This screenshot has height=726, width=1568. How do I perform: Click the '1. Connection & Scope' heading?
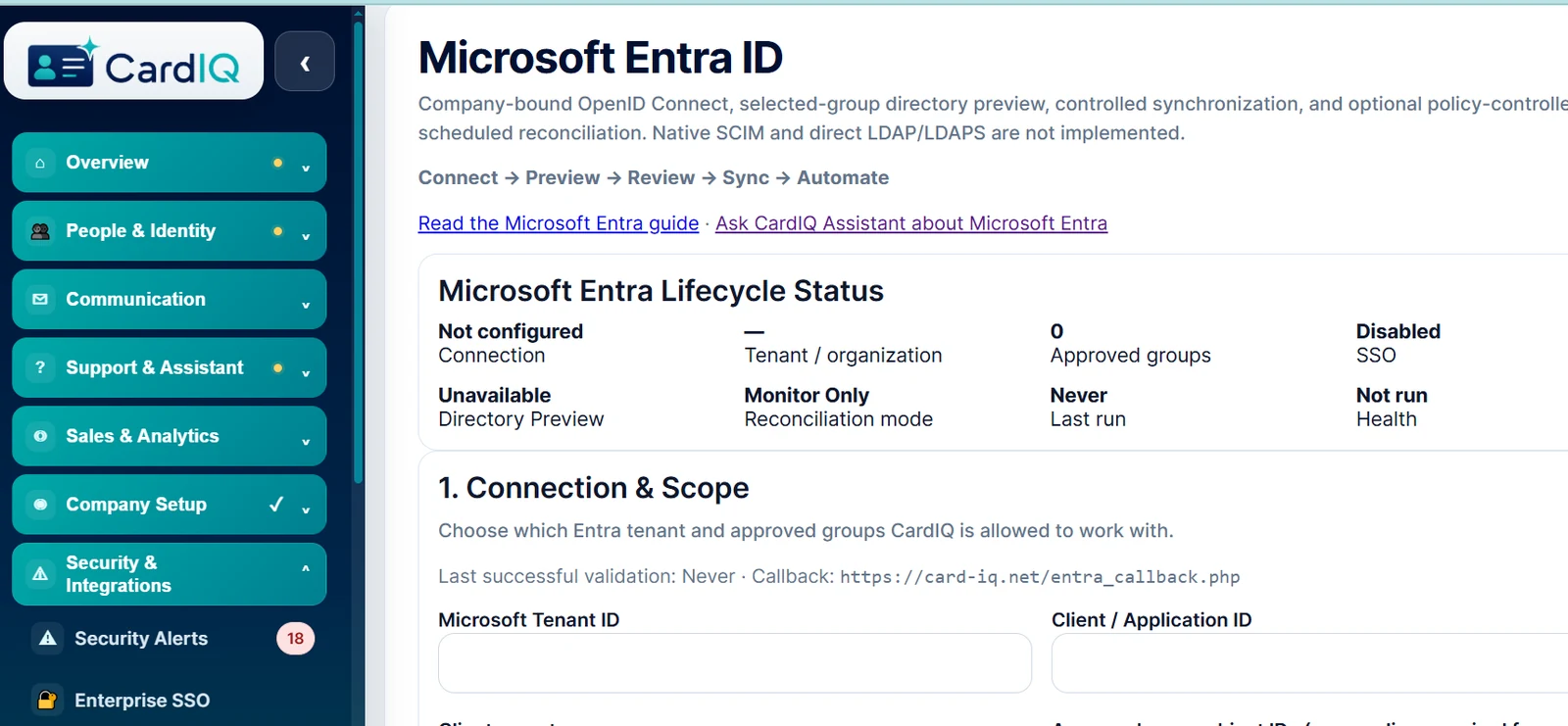click(x=594, y=488)
